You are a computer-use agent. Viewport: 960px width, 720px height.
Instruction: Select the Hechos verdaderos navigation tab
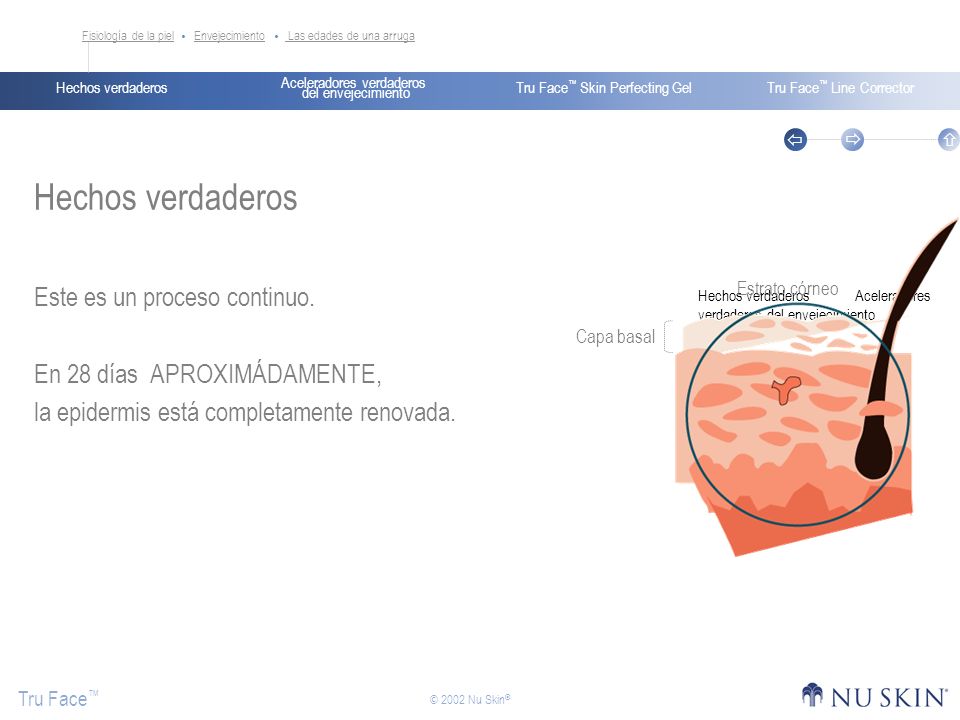pos(111,88)
